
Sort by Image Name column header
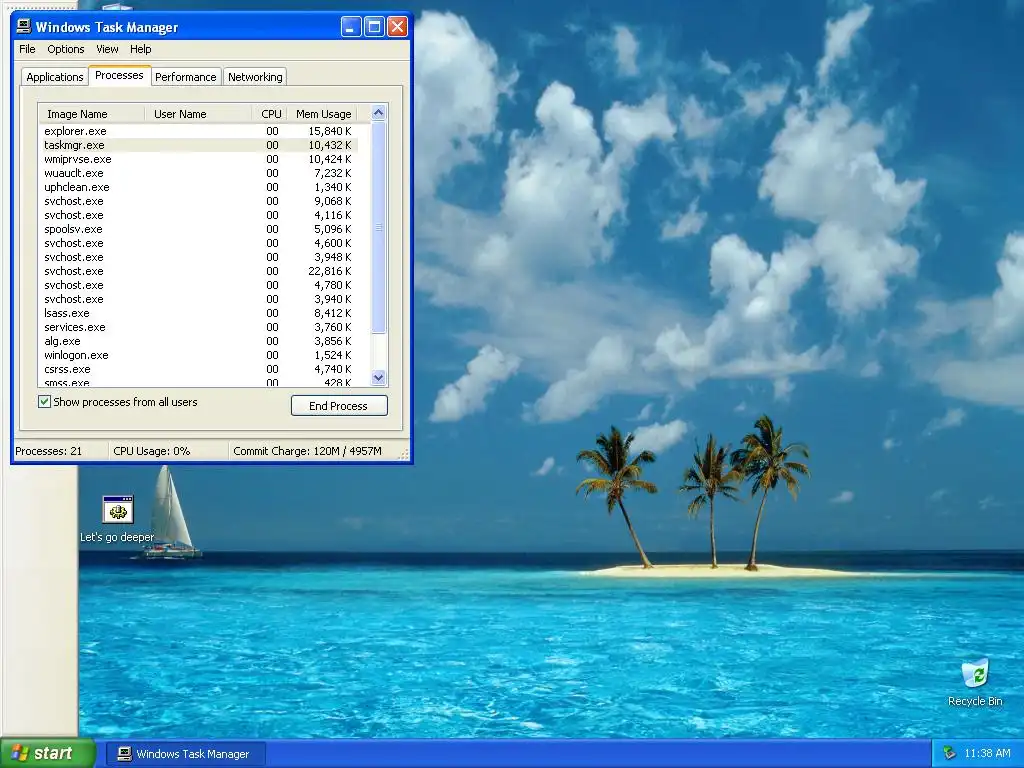[91, 114]
